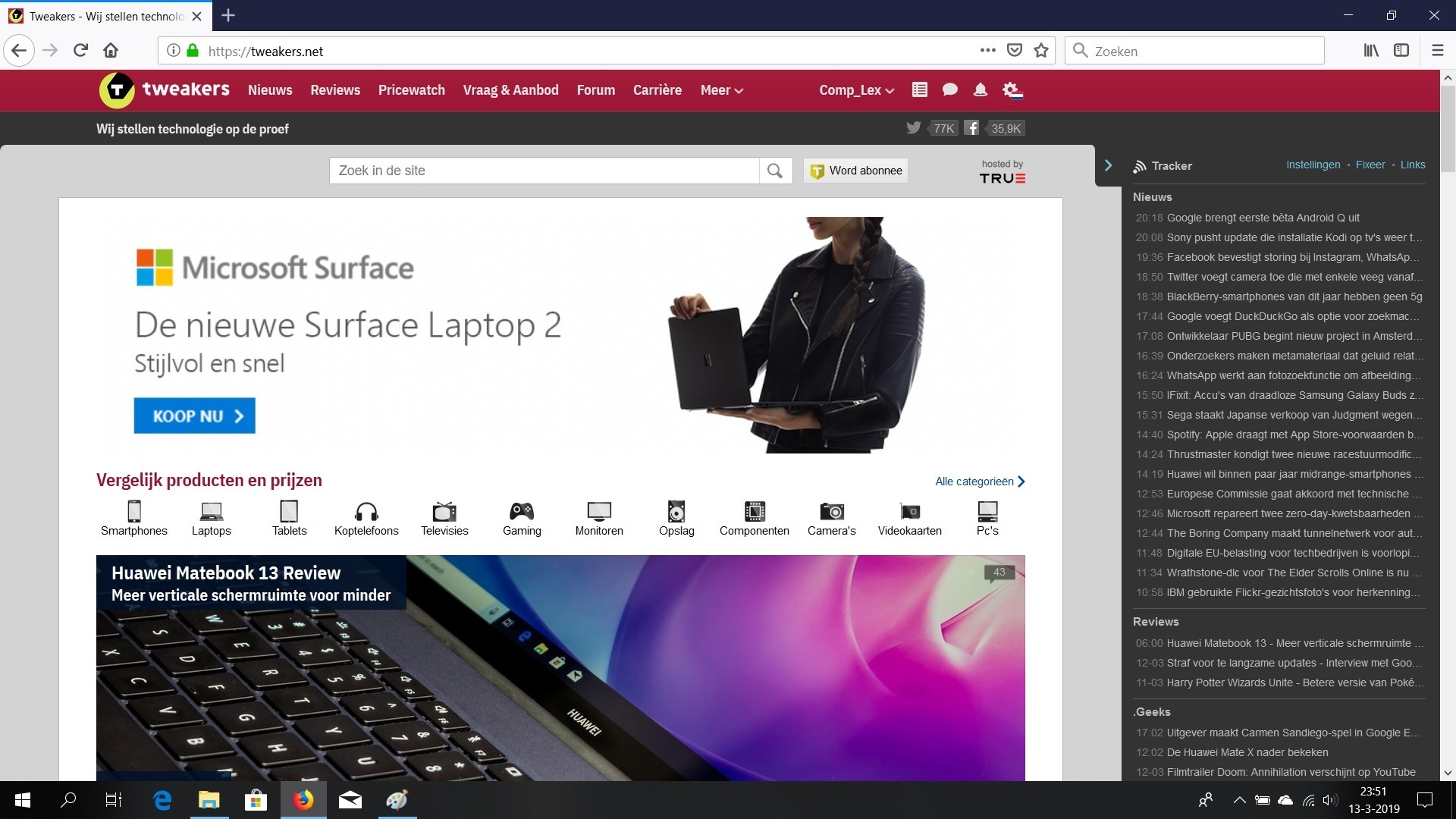
Task: Open the new tab plus button
Action: [x=228, y=15]
